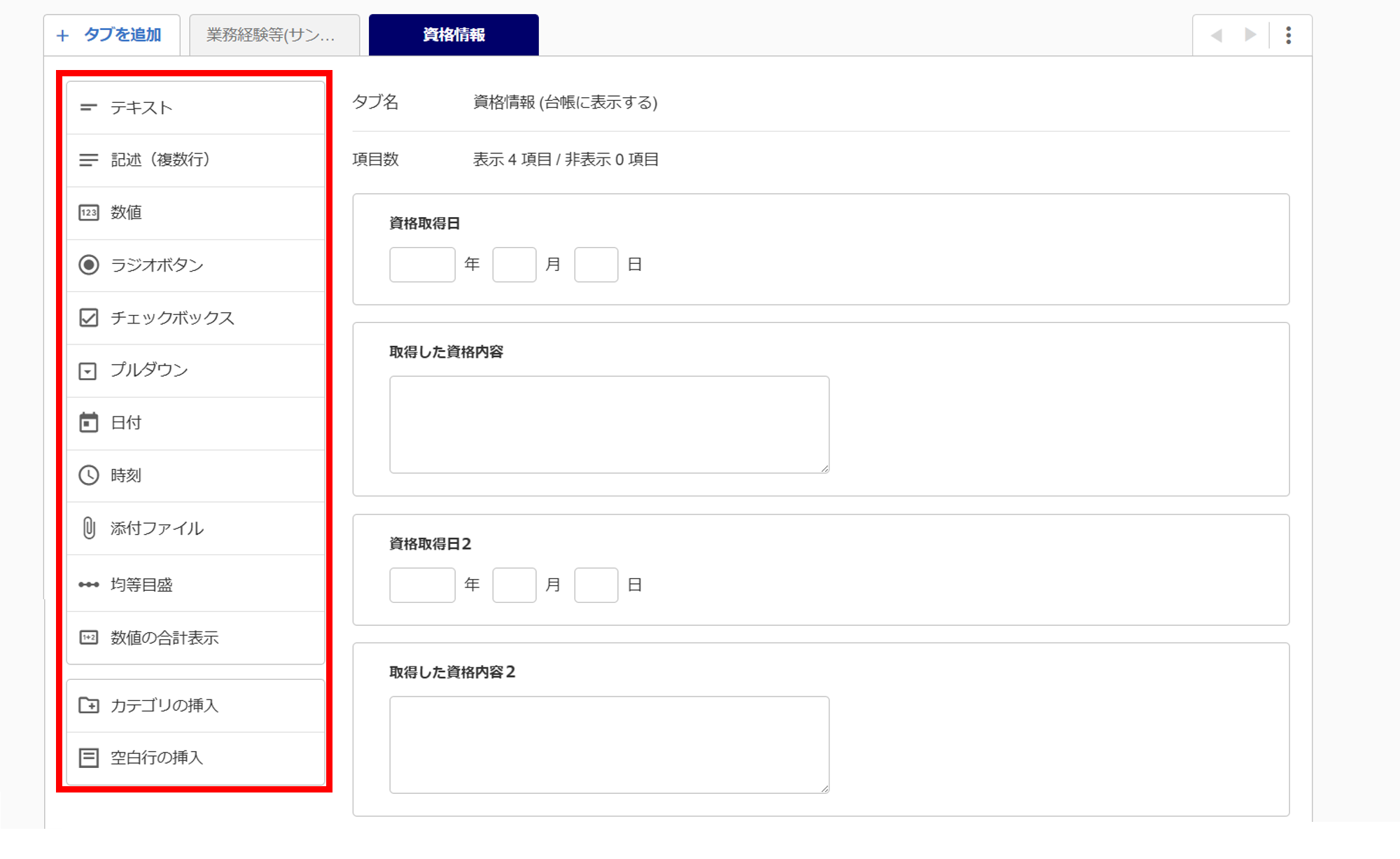Click the numeric total display (数値の合計表示) icon
This screenshot has width=1400, height=859.
coord(88,638)
